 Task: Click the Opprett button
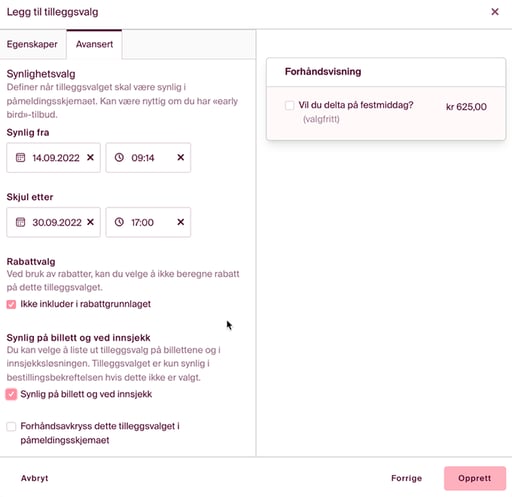point(475,478)
